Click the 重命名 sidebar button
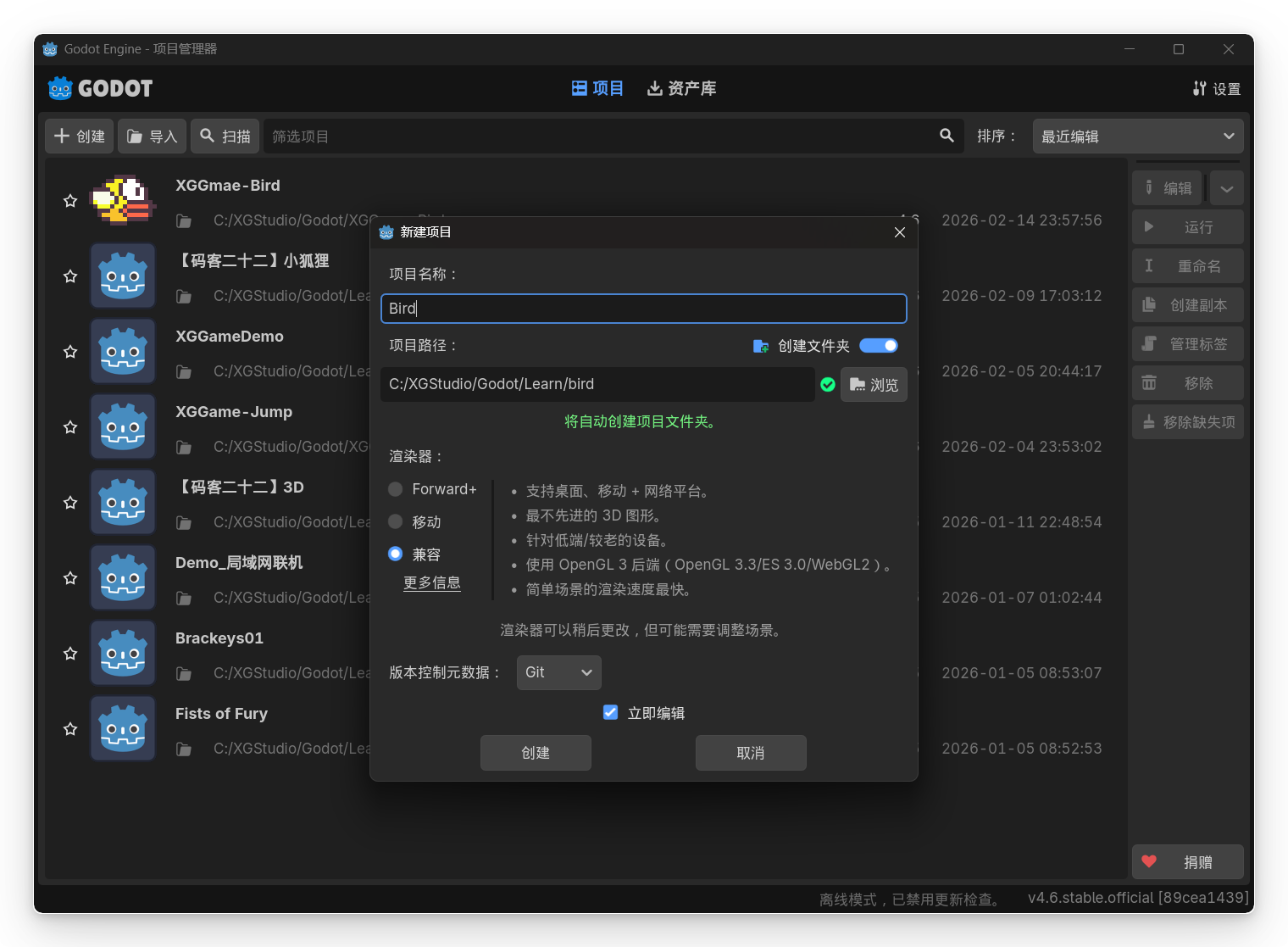The width and height of the screenshot is (1288, 947). click(x=1188, y=266)
